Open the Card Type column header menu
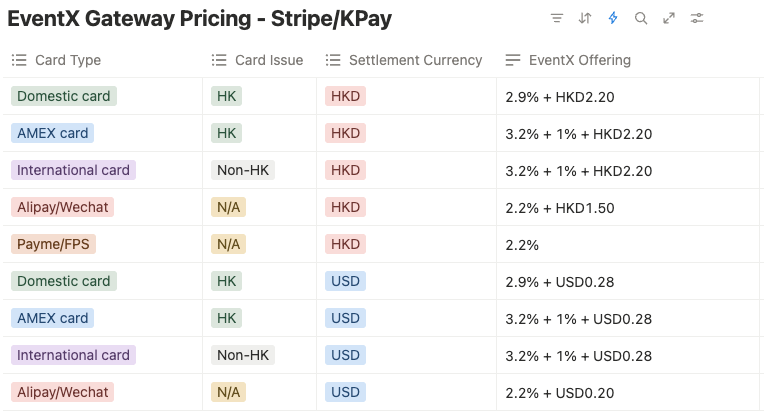 click(68, 60)
